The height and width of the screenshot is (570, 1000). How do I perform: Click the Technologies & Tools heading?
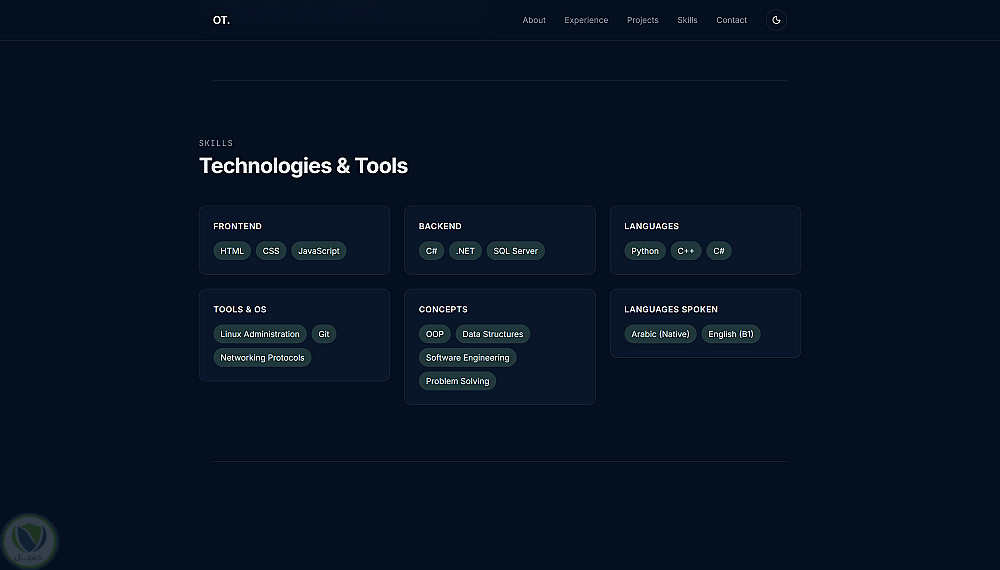[x=304, y=166]
